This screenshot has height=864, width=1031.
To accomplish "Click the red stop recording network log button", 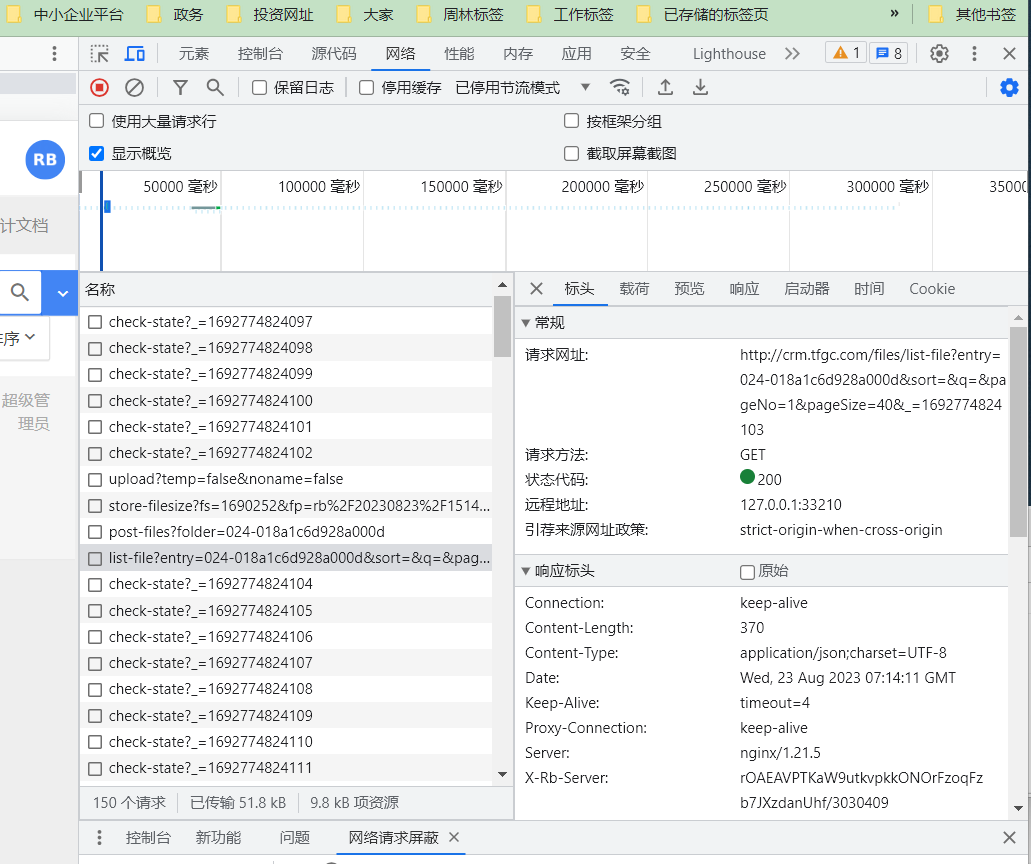I will [x=99, y=87].
